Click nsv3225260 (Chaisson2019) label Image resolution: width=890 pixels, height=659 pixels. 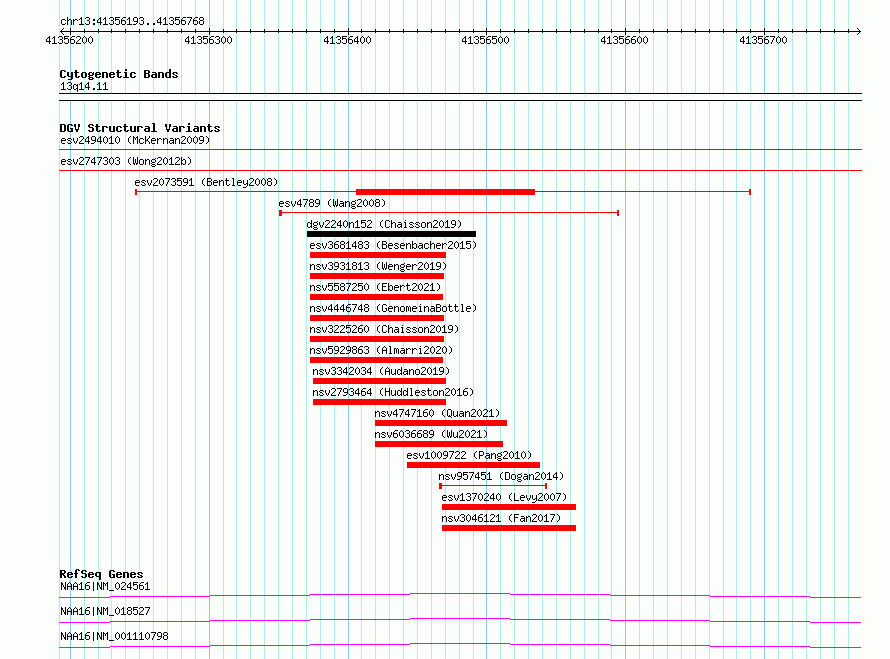pos(384,329)
